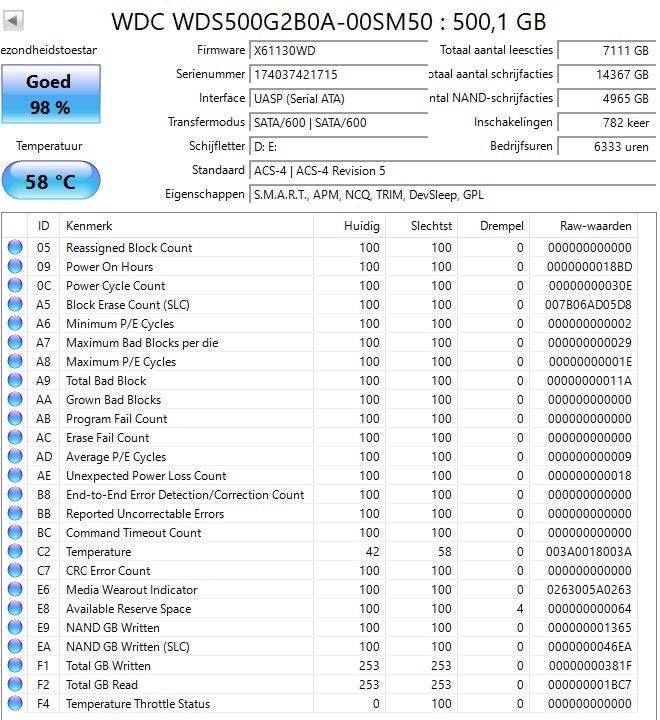Click status icon for Reported Uncorrectable Errors
The height and width of the screenshot is (720, 660).
pos(15,513)
